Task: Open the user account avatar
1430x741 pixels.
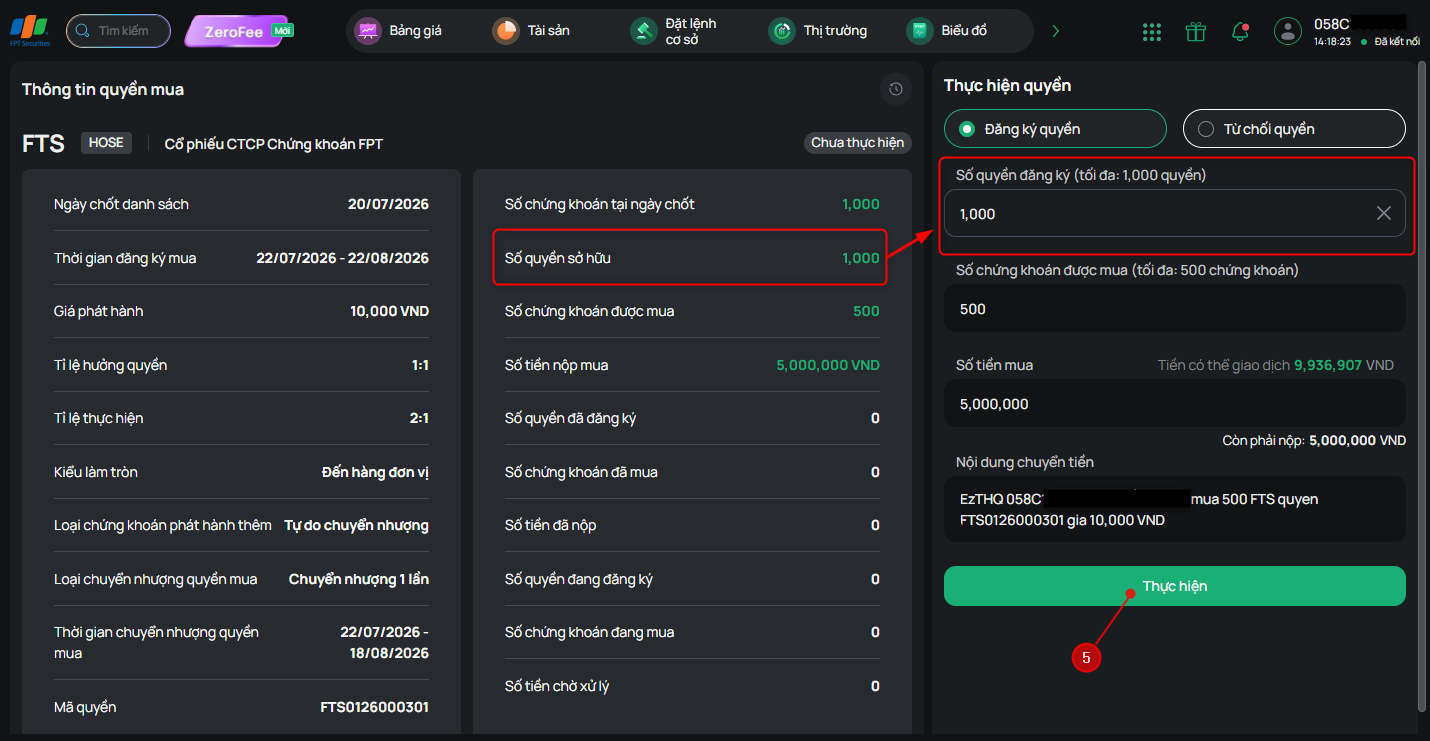Action: pos(1288,31)
